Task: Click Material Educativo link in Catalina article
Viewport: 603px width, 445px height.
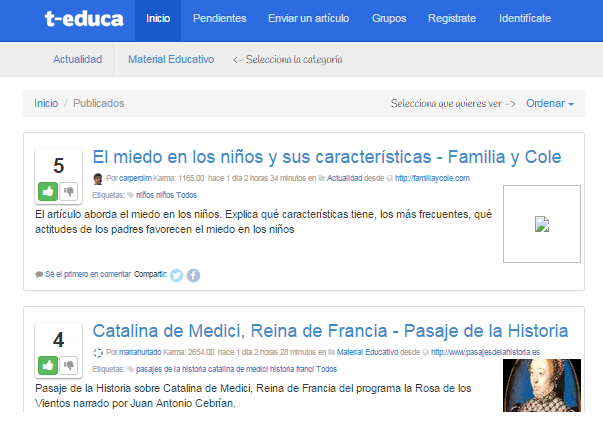Action: click(x=367, y=352)
